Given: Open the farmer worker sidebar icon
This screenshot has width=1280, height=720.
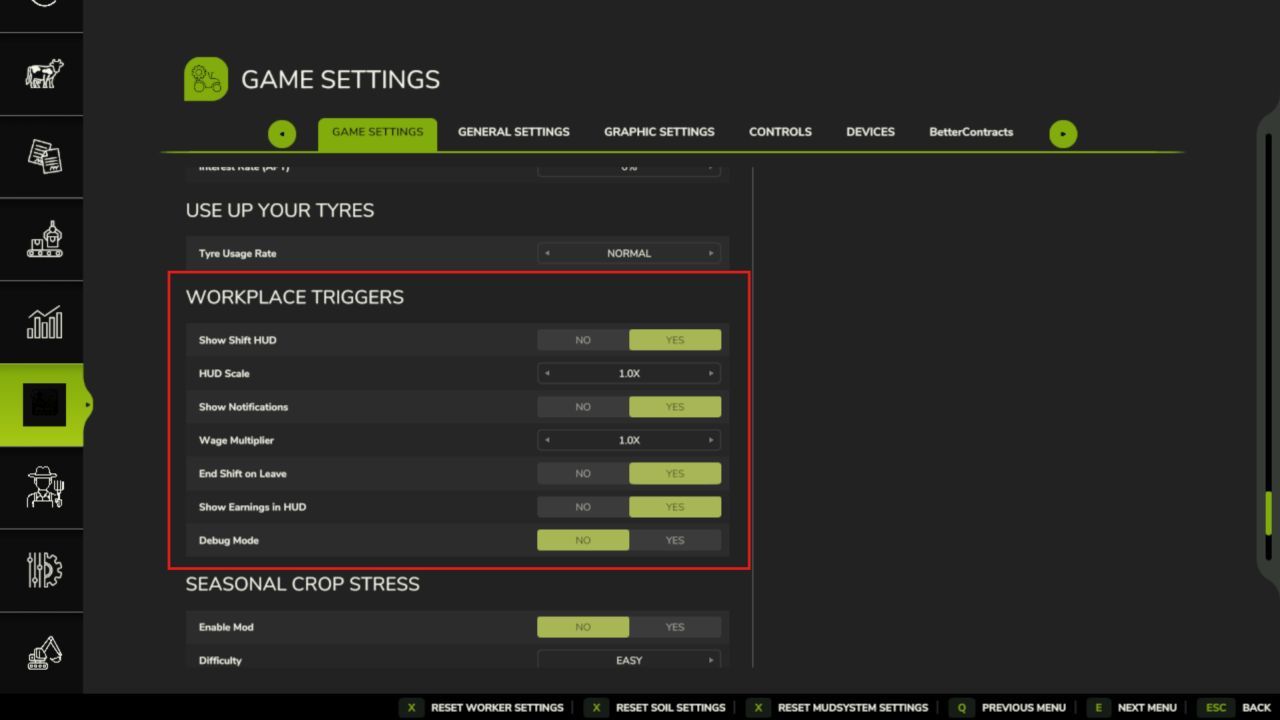Looking at the screenshot, I should click(43, 488).
